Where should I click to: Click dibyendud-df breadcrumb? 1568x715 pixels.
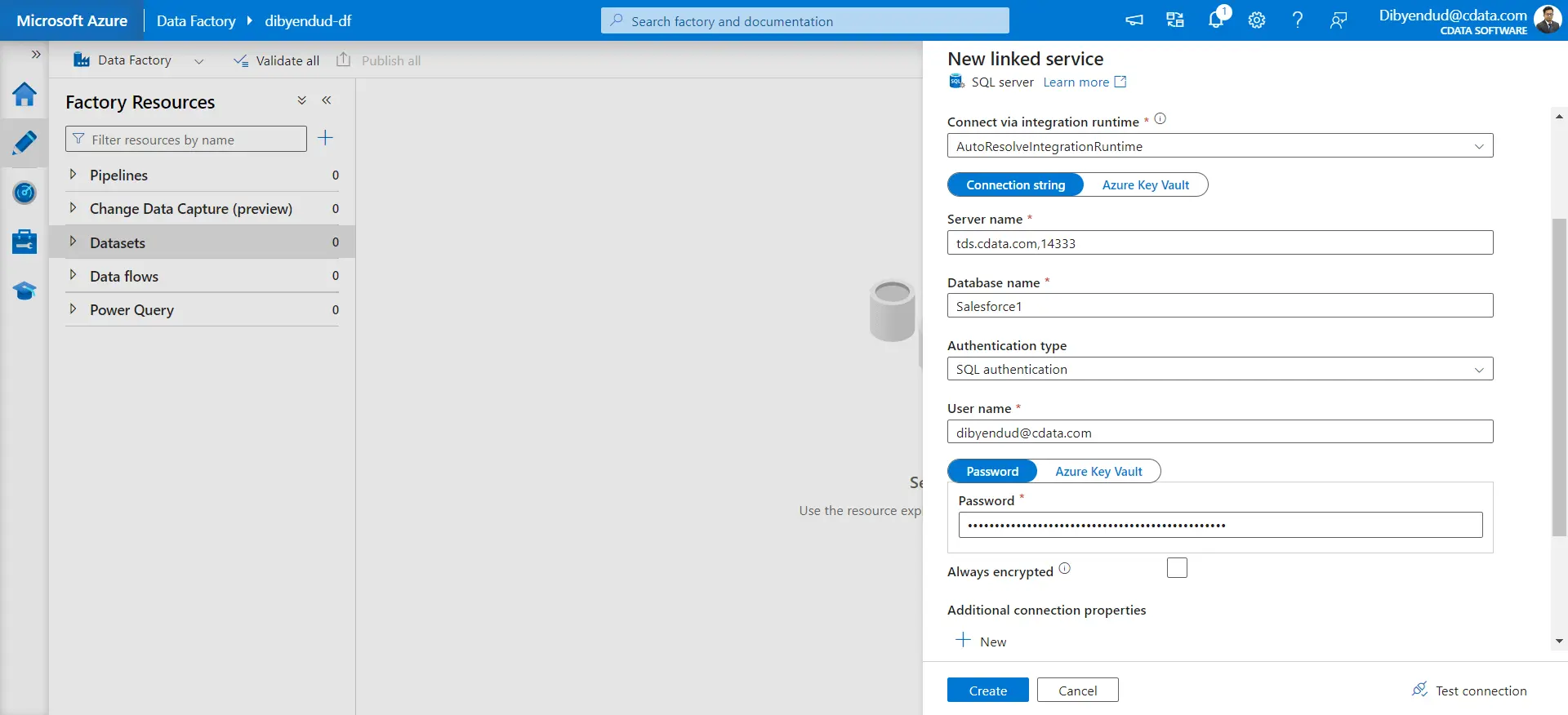[308, 21]
